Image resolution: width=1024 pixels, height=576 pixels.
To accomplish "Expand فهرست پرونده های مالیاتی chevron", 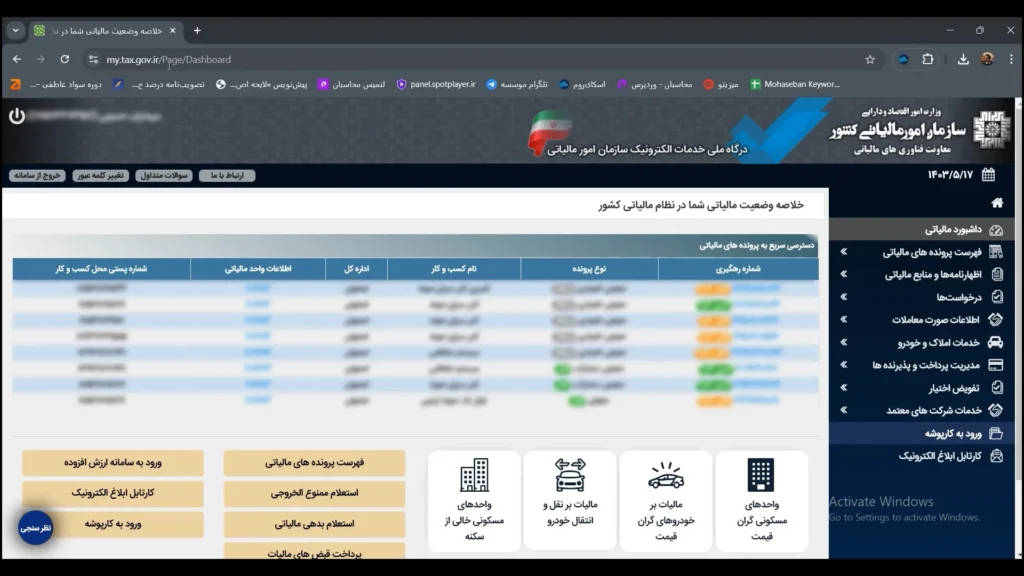I will (844, 251).
